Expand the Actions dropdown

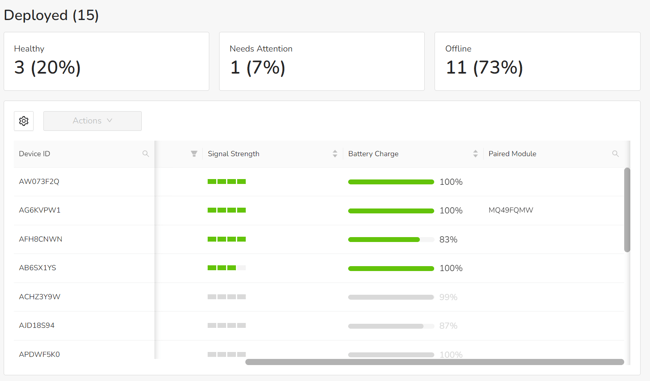pyautogui.click(x=92, y=121)
